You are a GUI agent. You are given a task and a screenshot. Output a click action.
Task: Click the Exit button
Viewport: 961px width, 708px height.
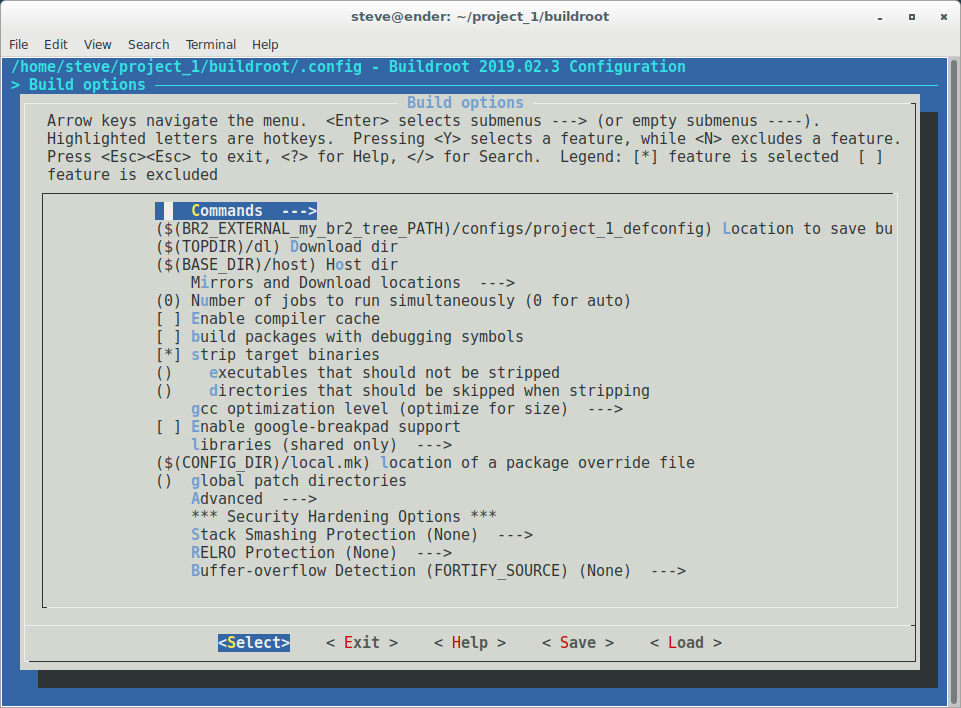(x=362, y=643)
